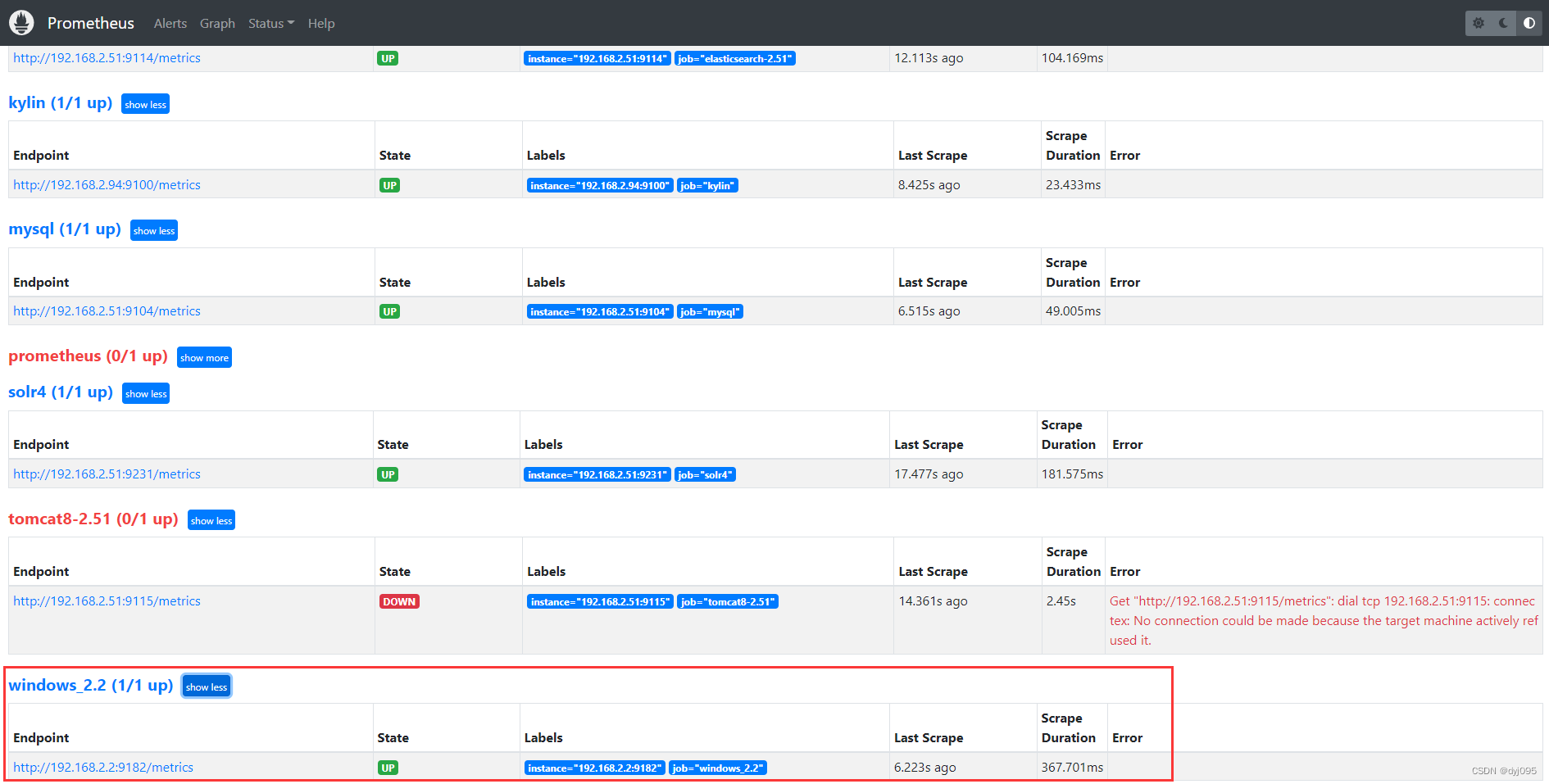The height and width of the screenshot is (784, 1549).
Task: Open the Graph page
Action: [x=217, y=24]
